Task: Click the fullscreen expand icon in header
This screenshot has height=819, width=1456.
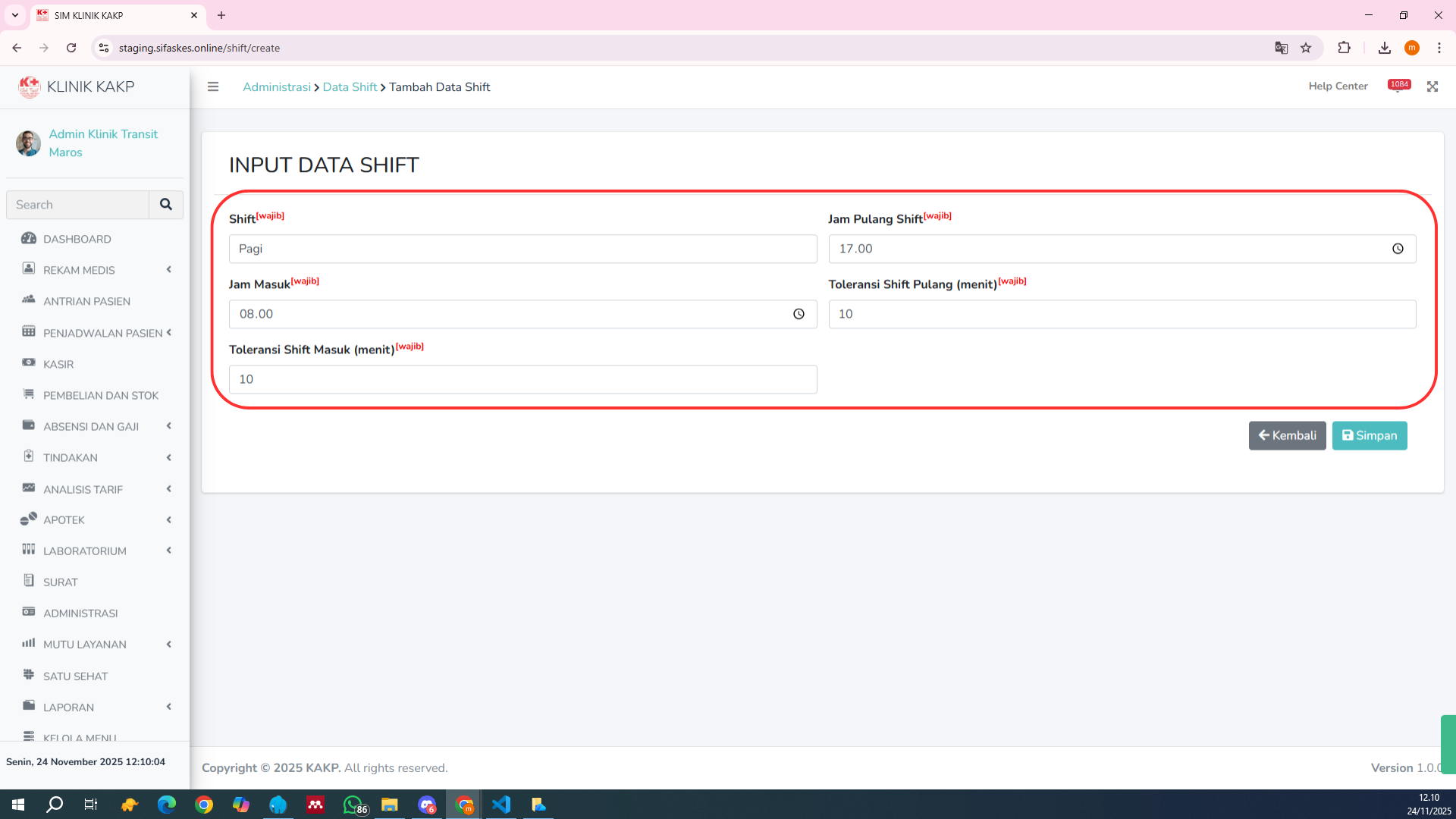Action: pos(1432,86)
